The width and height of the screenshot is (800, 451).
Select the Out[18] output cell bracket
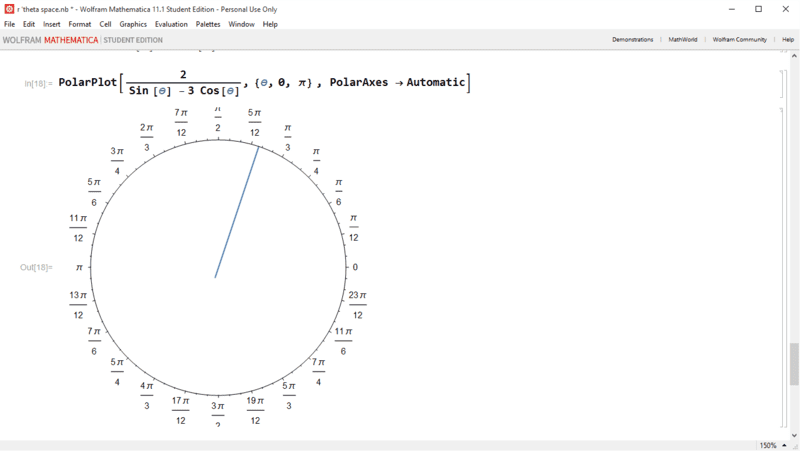[x=781, y=268]
